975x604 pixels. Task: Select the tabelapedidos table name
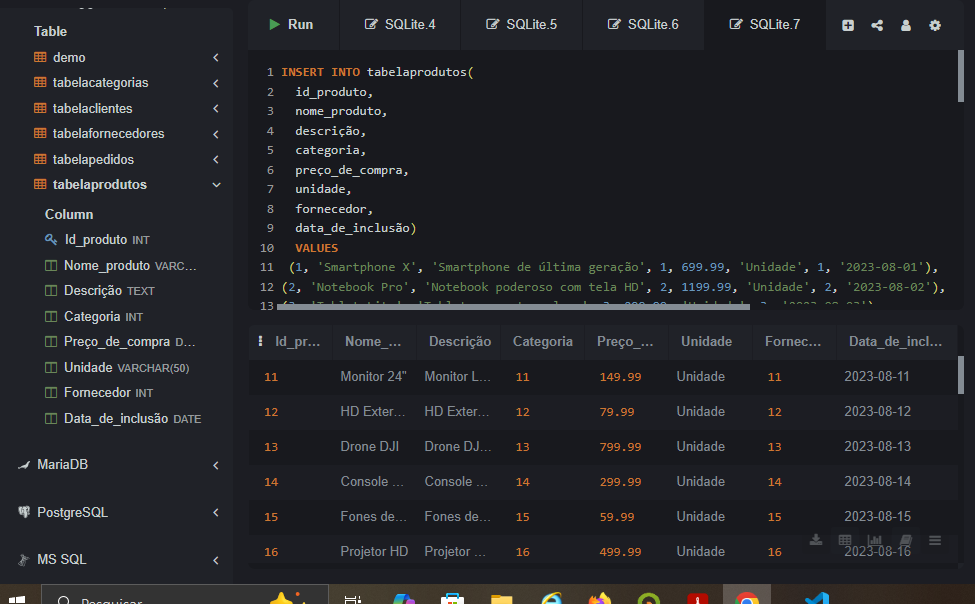(x=93, y=160)
